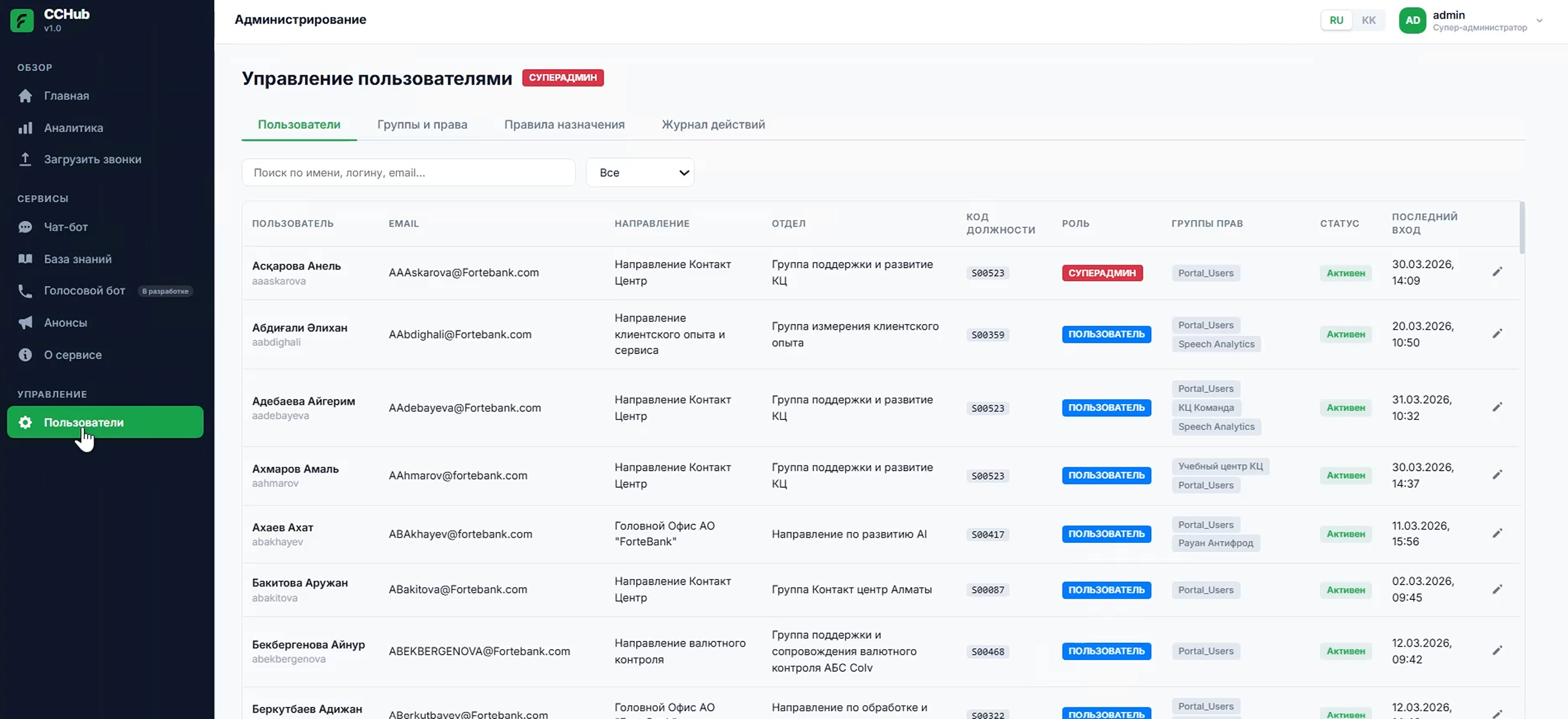
Task: Click the Анонсы megaphone icon
Action: click(x=25, y=323)
